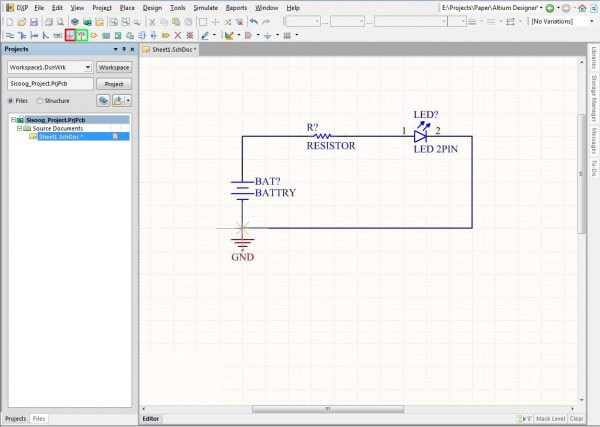Click the RESISTOR component label
The width and height of the screenshot is (600, 427).
pos(331,146)
